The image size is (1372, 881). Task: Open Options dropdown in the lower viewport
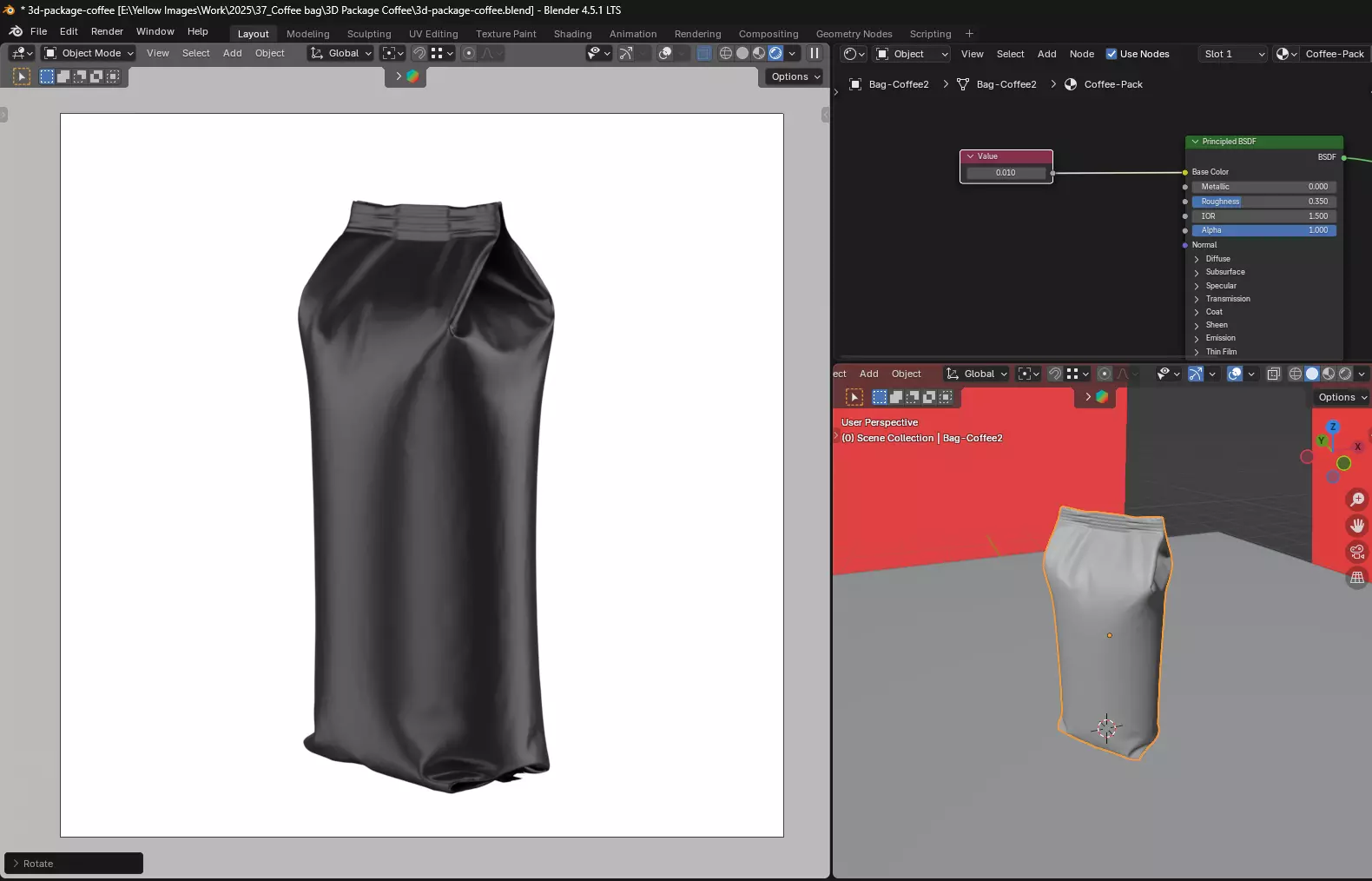point(1342,397)
